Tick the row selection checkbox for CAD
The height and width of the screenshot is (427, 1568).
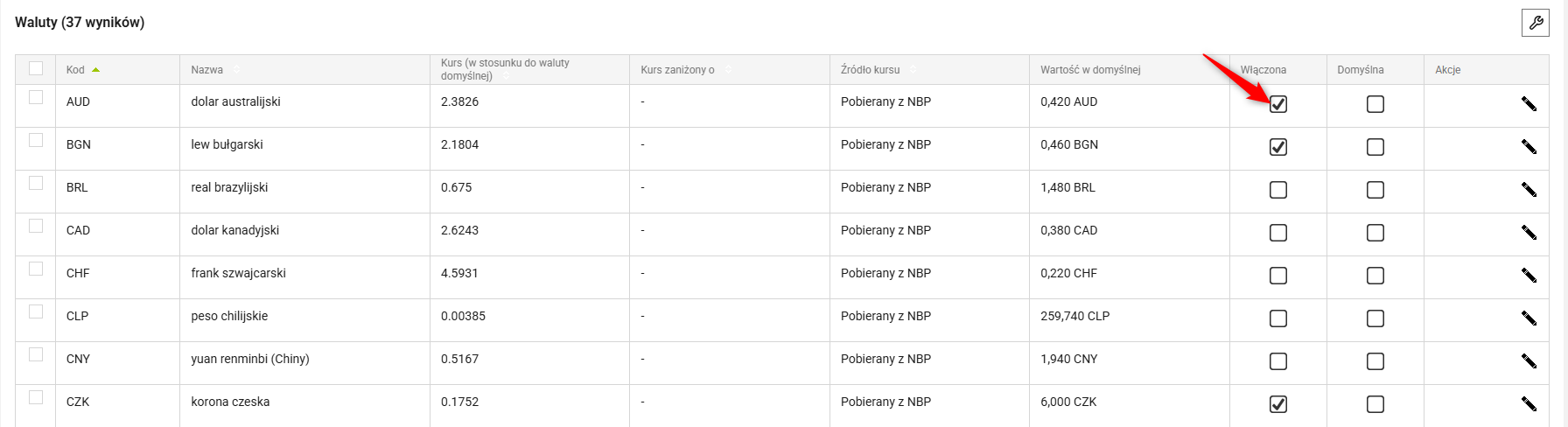36,226
